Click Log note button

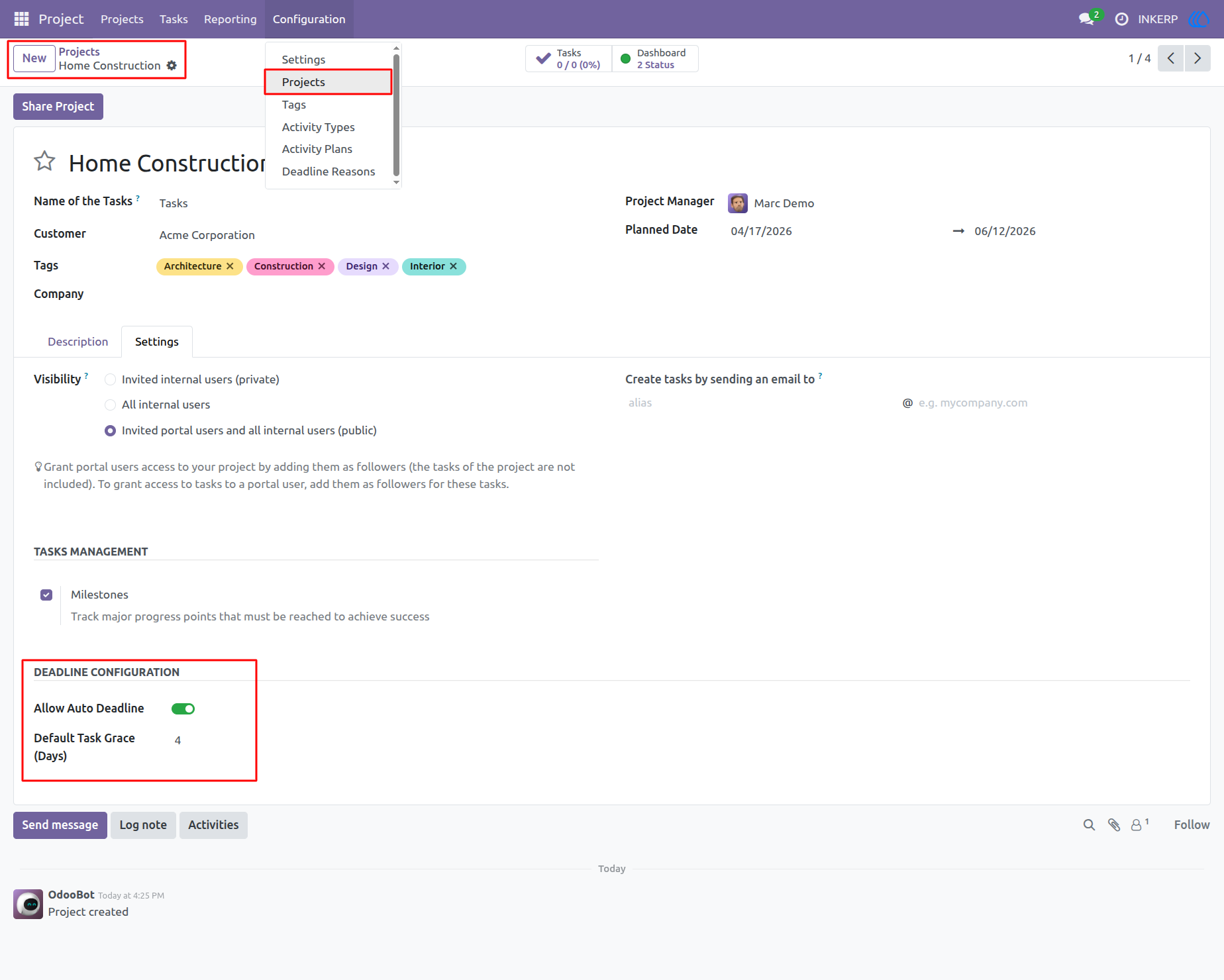pos(143,825)
